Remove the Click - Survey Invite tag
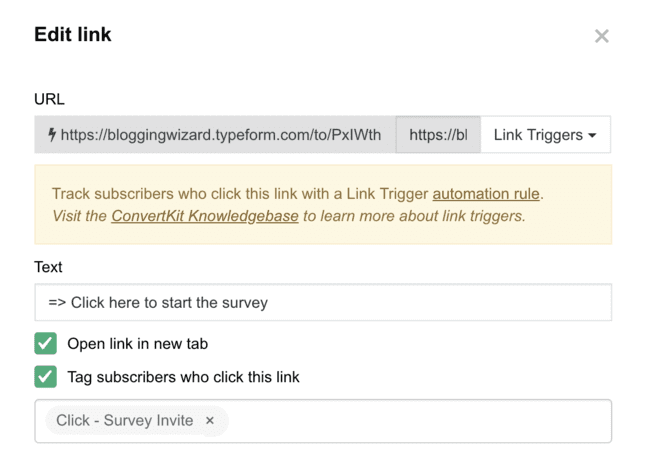The image size is (650, 460). click(210, 421)
